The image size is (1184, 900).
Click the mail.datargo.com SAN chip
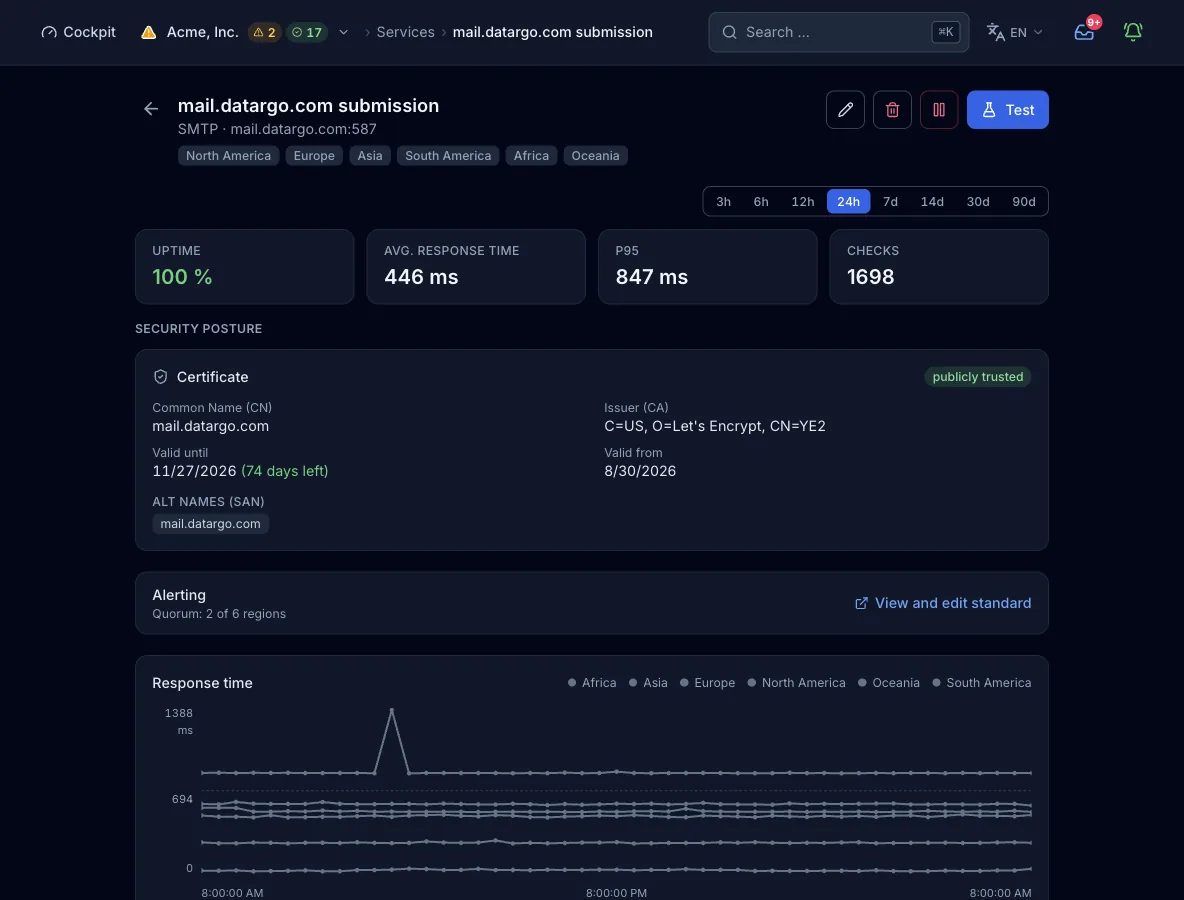pyautogui.click(x=211, y=524)
